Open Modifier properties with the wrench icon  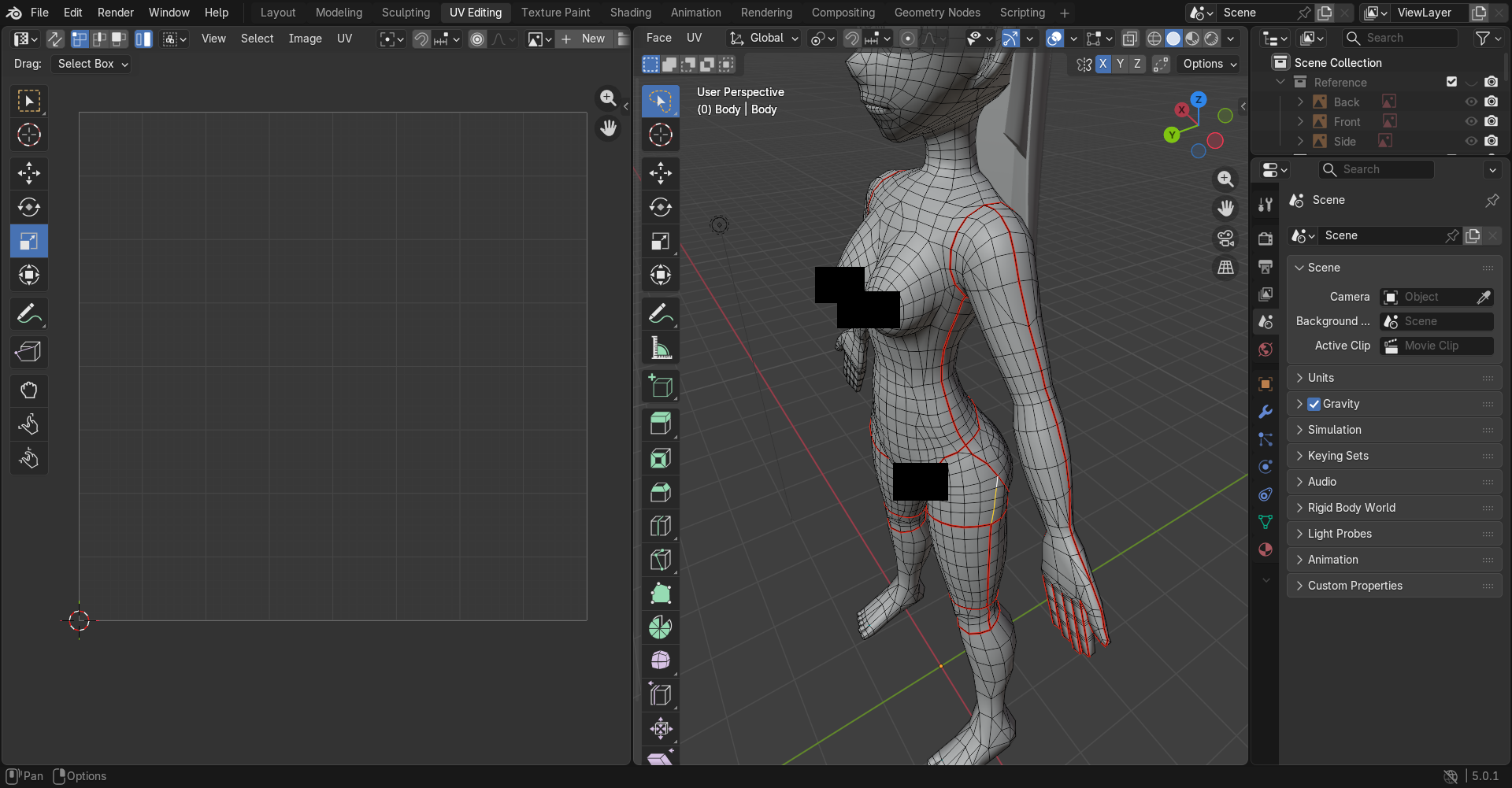pos(1266,412)
